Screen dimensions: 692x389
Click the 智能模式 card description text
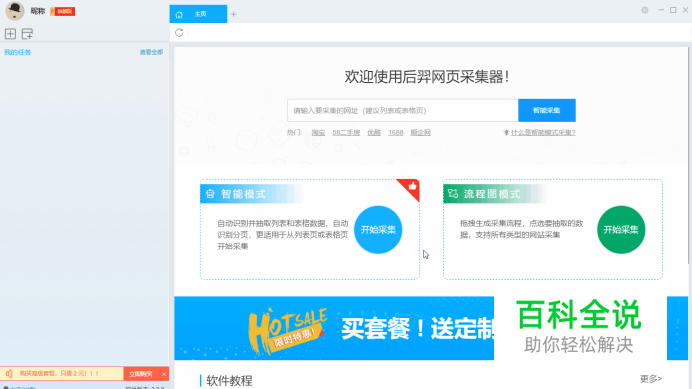[282, 235]
